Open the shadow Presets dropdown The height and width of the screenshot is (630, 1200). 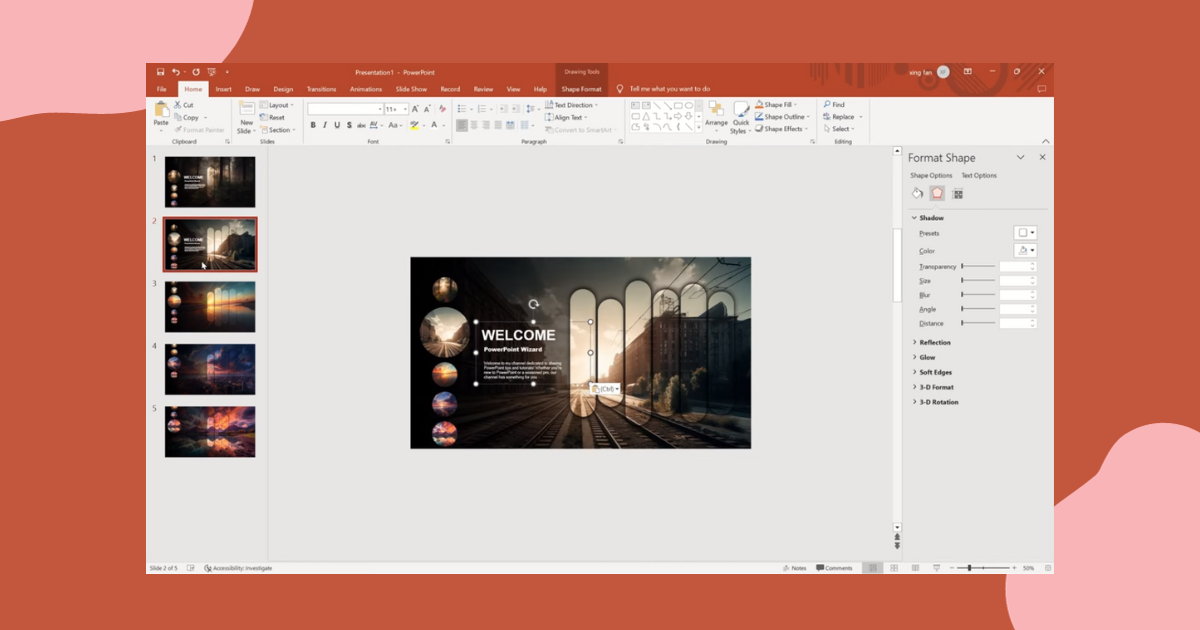[x=1026, y=233]
